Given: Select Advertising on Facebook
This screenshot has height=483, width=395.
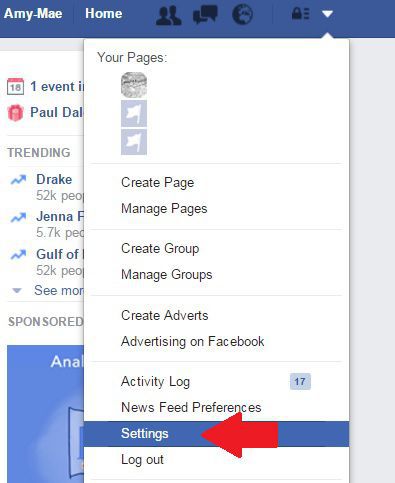Looking at the screenshot, I should [193, 341].
